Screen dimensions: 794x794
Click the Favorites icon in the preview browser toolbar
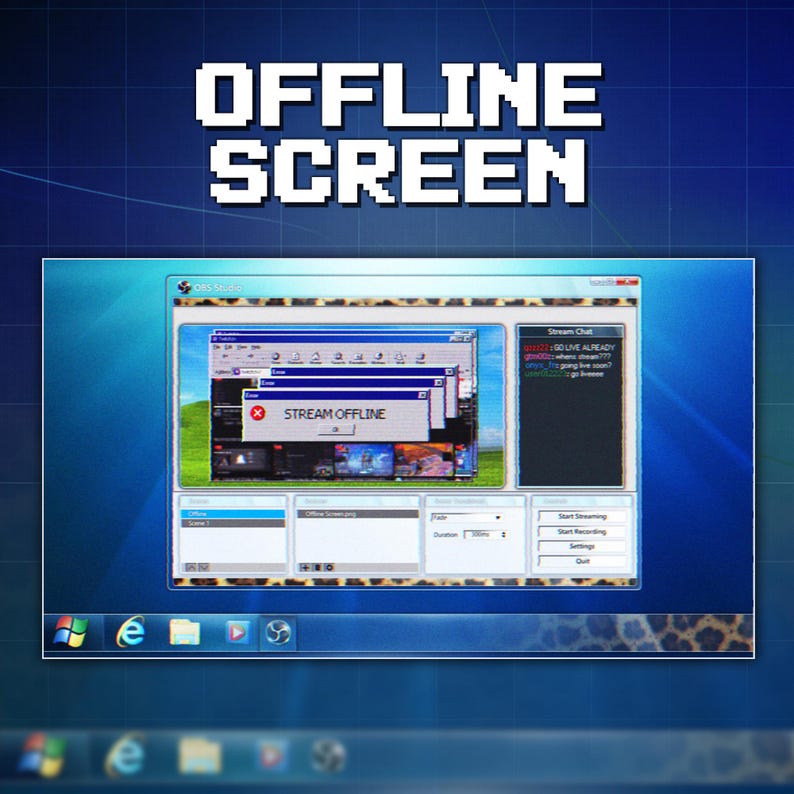[x=358, y=357]
